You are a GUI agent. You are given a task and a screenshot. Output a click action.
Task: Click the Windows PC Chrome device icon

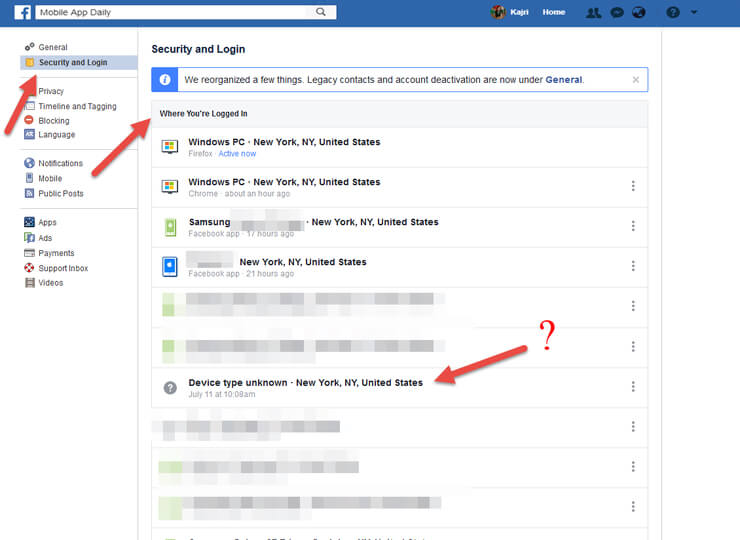(170, 187)
